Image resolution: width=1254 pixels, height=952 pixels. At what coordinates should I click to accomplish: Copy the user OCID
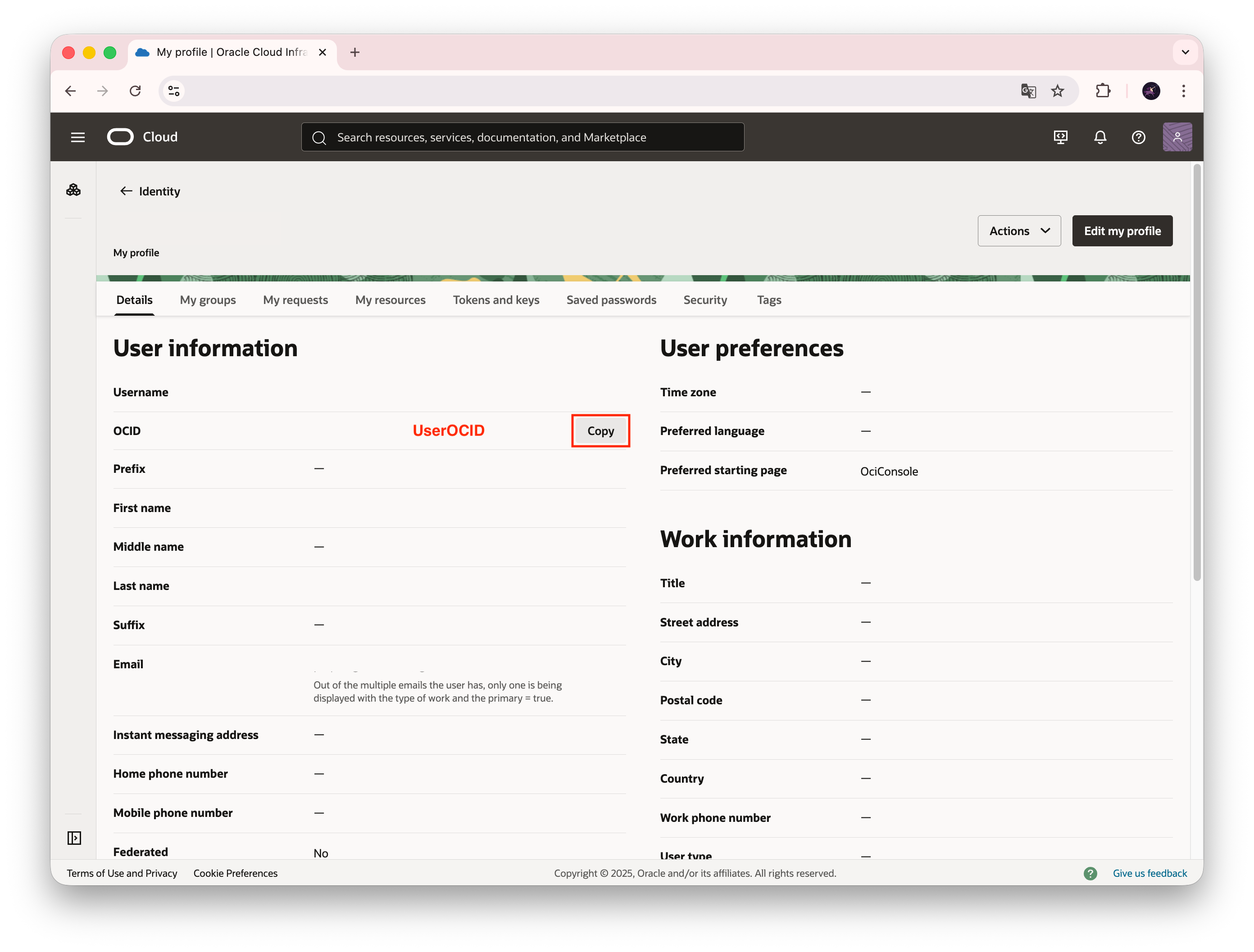[x=600, y=431]
